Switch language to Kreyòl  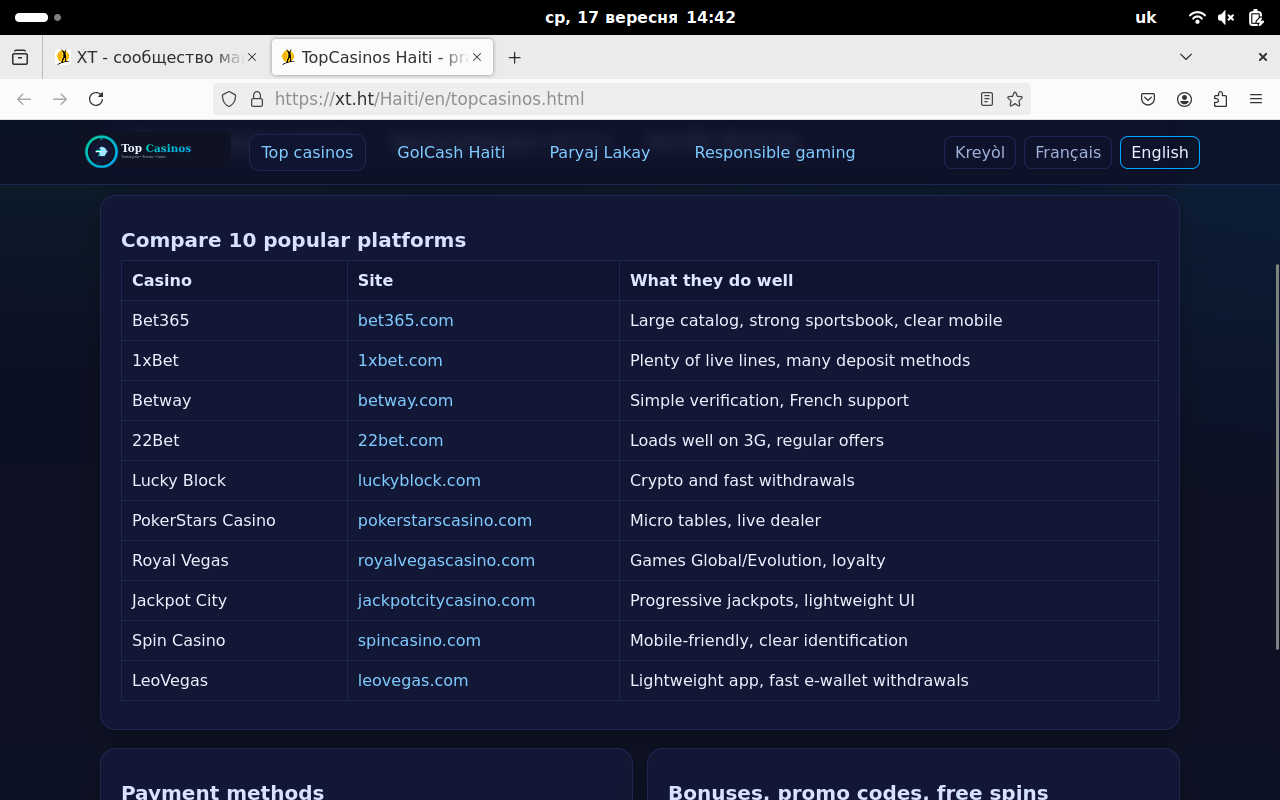(980, 152)
